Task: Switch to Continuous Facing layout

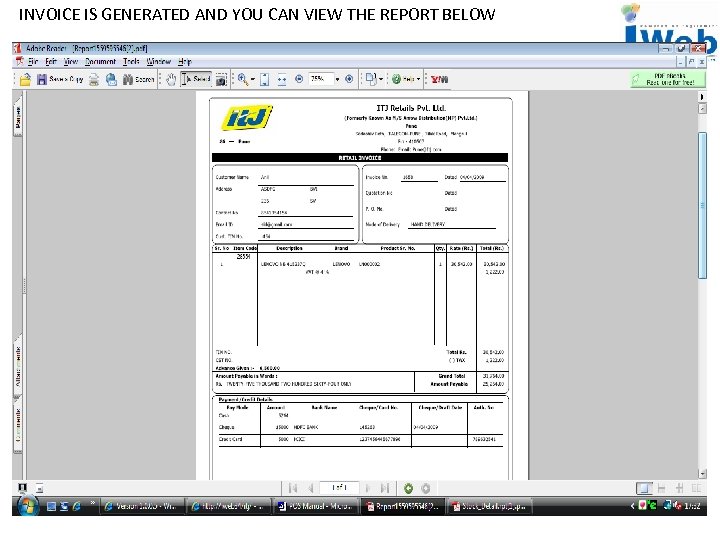Action: point(679,488)
